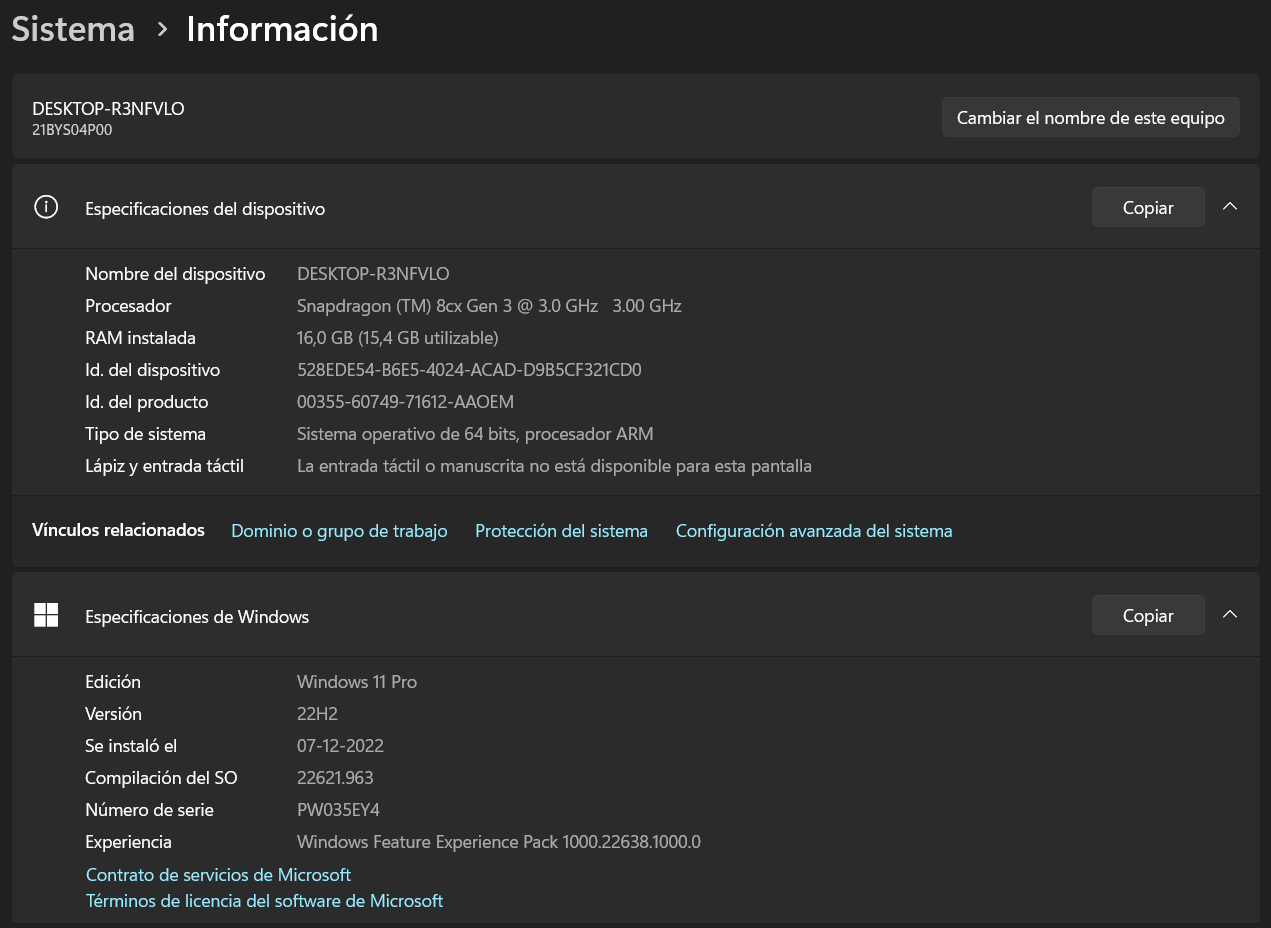The image size is (1271, 928).
Task: Open Contrato de servicios de Microsoft
Action: click(x=218, y=875)
